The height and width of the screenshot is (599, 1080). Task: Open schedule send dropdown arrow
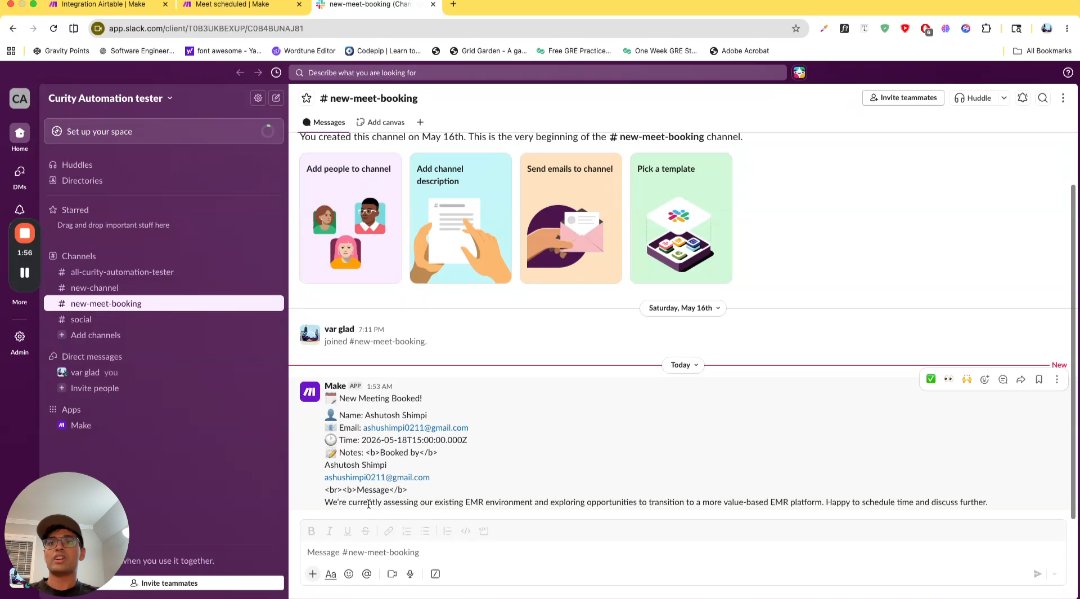(x=1055, y=574)
